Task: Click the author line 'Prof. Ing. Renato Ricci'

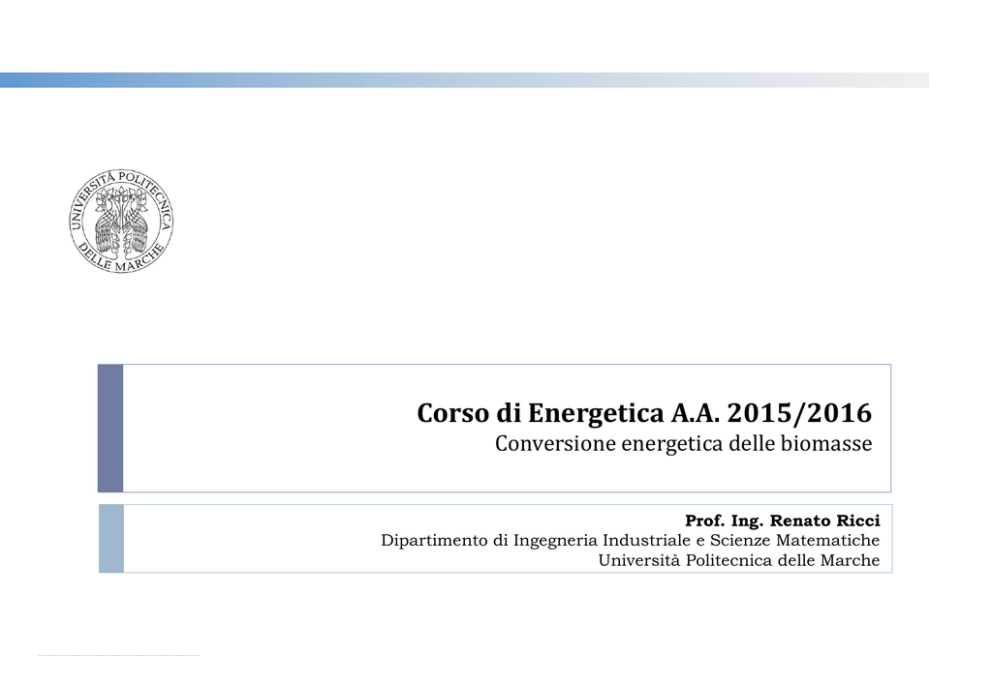Action: coord(782,521)
